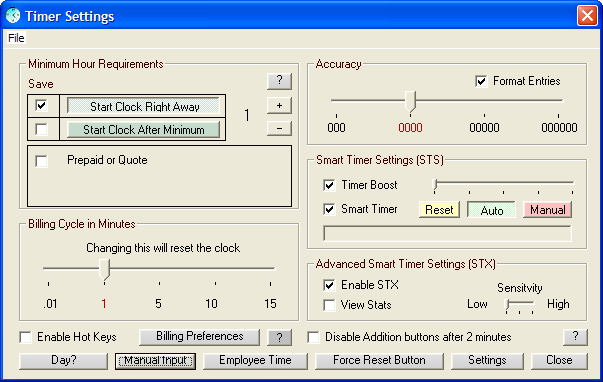
Task: Enable Hot Keys checkbox
Action: click(25, 337)
